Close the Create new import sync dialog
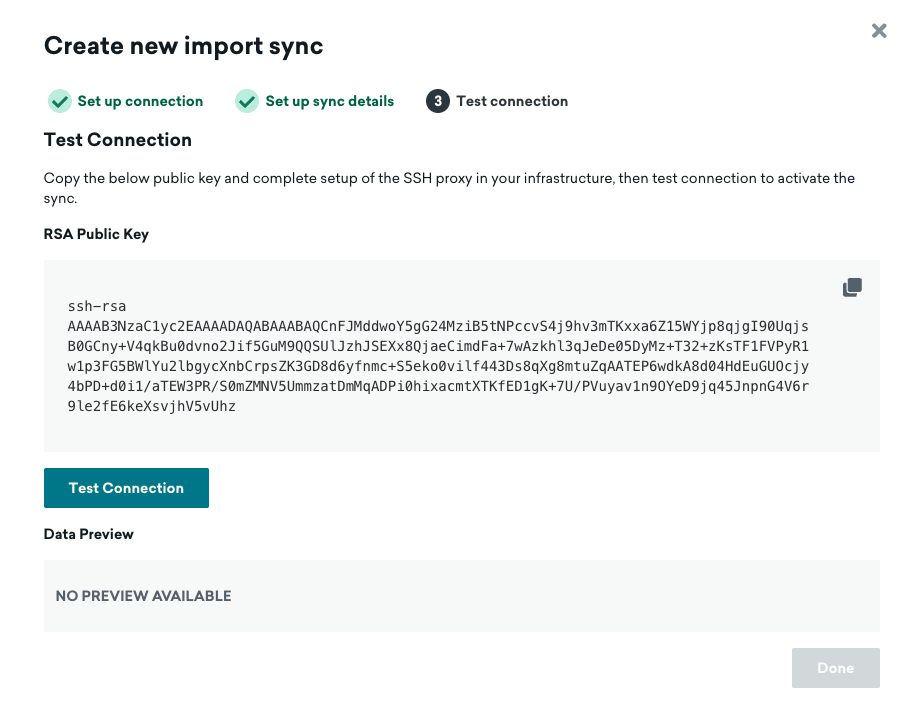This screenshot has height=718, width=911. pos(879,31)
